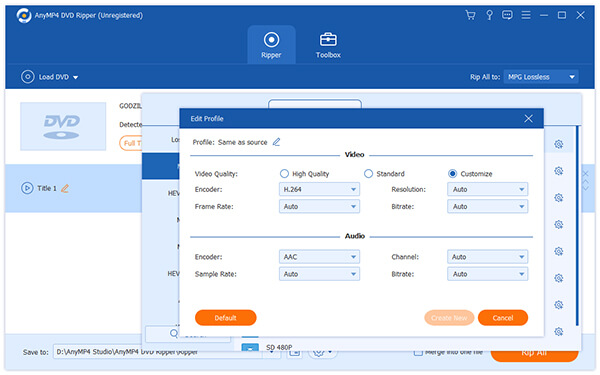Open Frame Rate dropdown
The image size is (600, 375).
pos(319,207)
